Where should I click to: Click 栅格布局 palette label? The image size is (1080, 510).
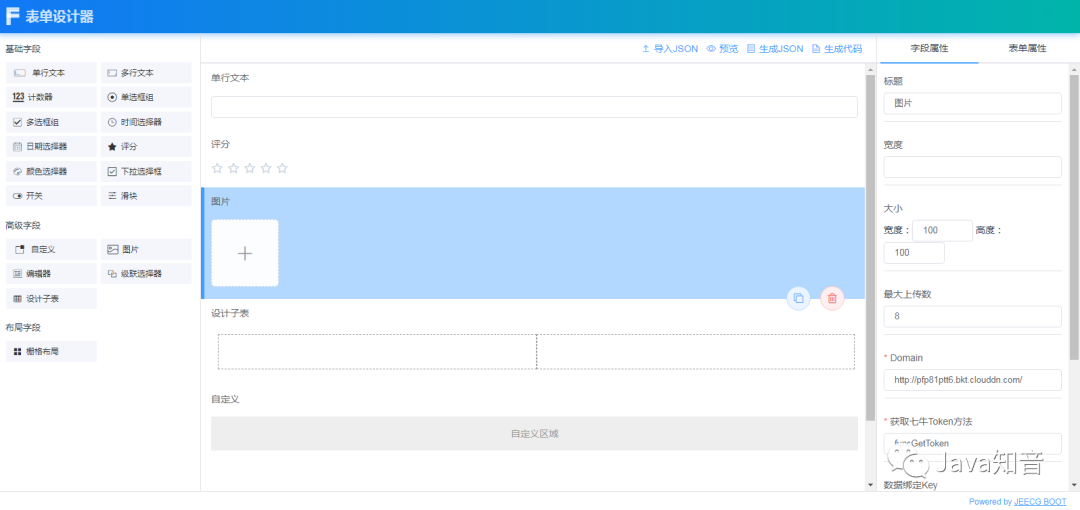[43, 351]
